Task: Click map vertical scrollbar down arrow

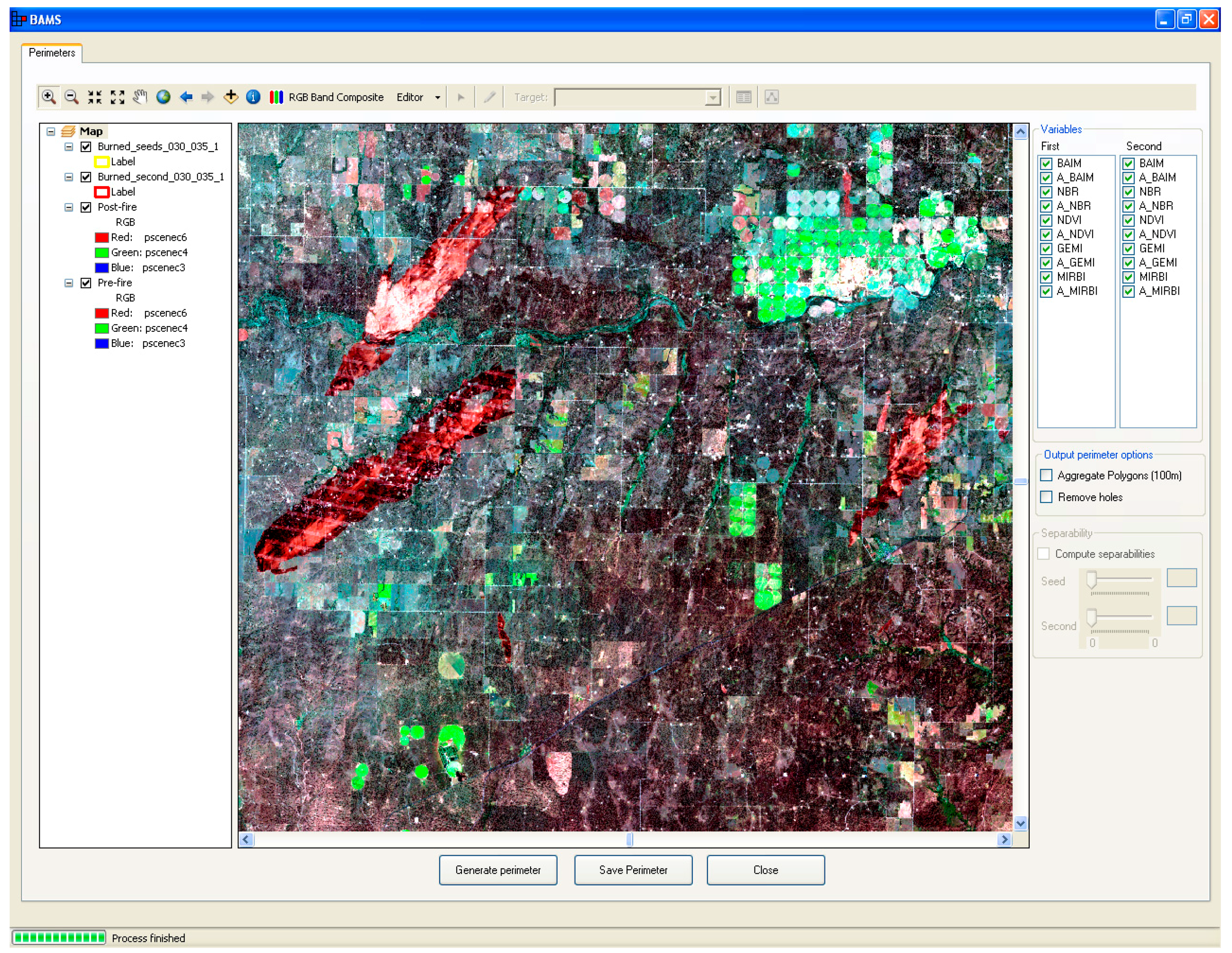Action: (x=1021, y=824)
